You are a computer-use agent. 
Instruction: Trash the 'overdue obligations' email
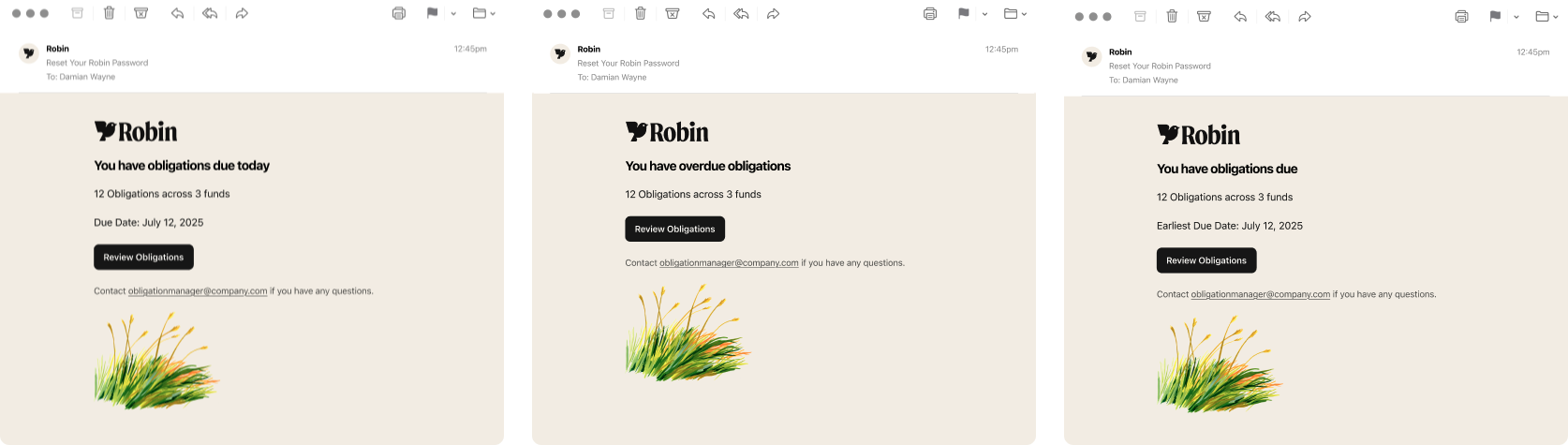tap(641, 13)
